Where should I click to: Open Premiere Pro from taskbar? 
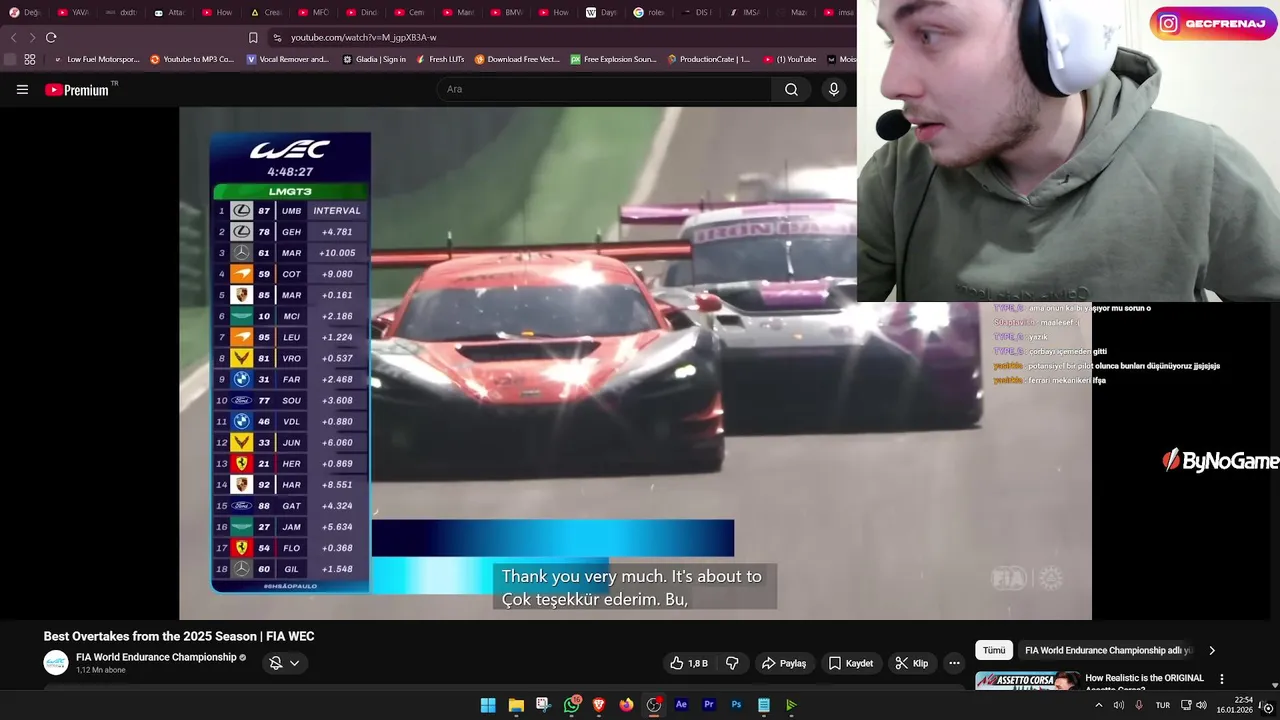click(x=709, y=705)
